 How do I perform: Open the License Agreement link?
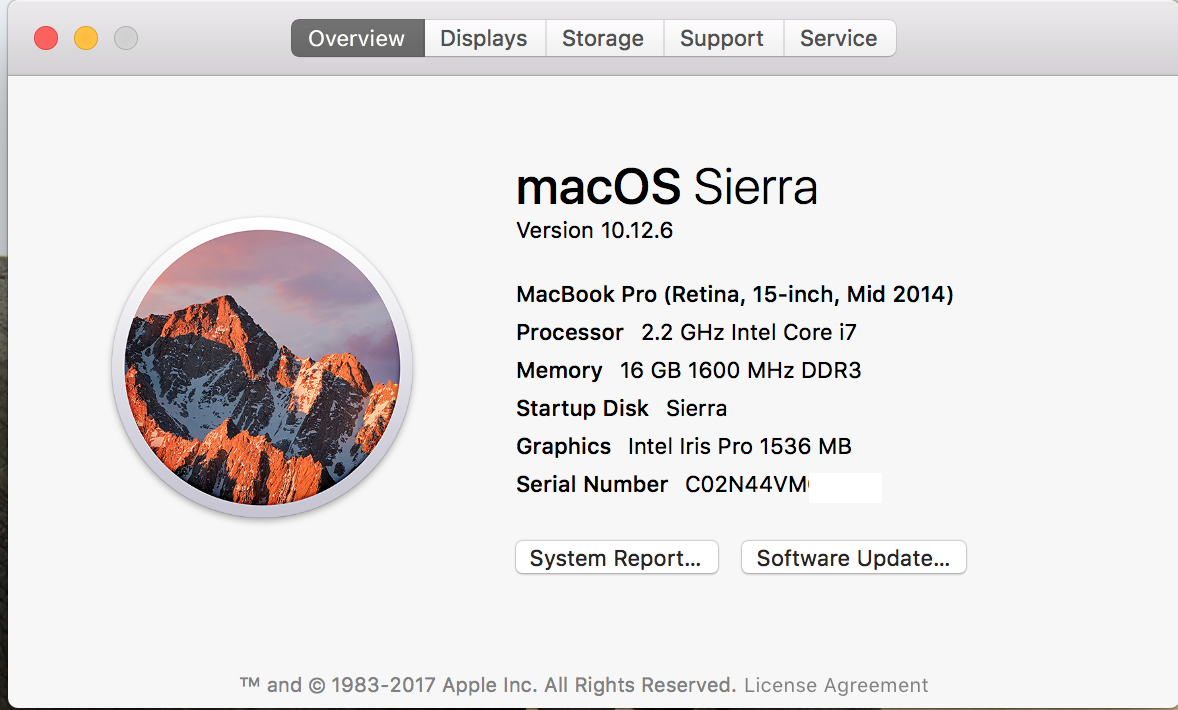[x=836, y=685]
